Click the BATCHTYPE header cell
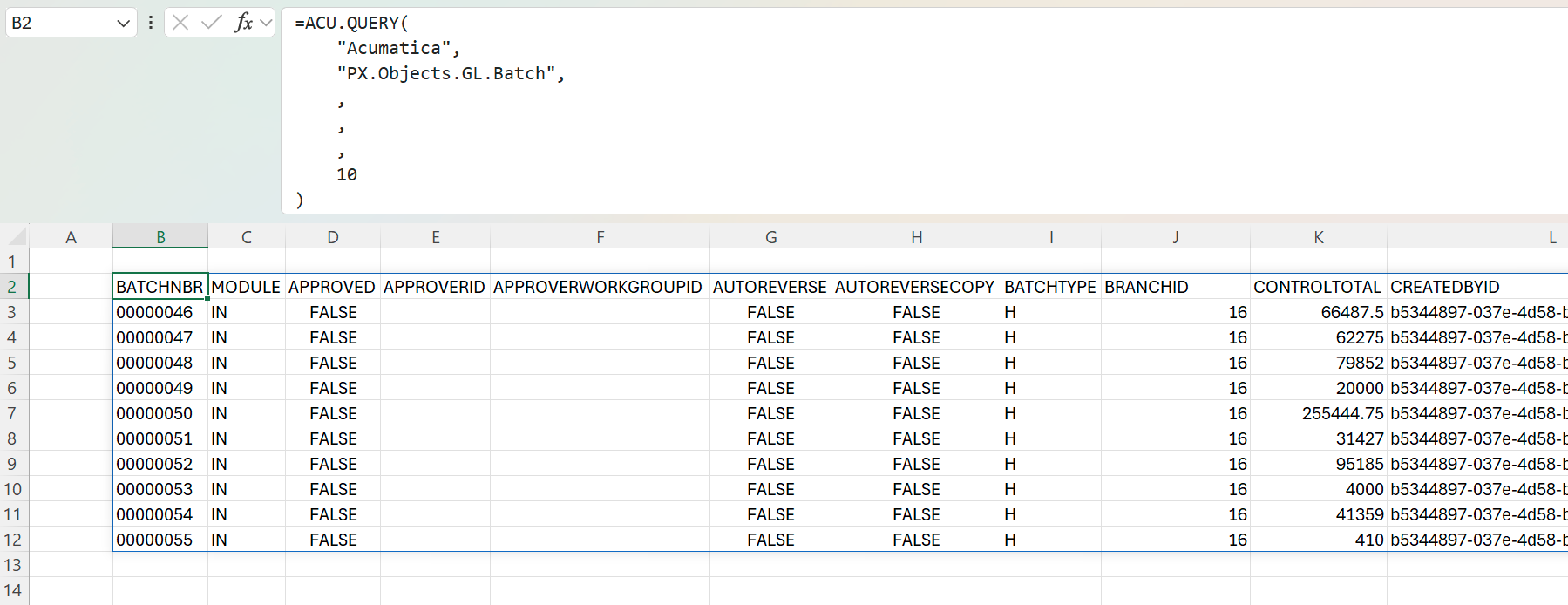 (1051, 287)
